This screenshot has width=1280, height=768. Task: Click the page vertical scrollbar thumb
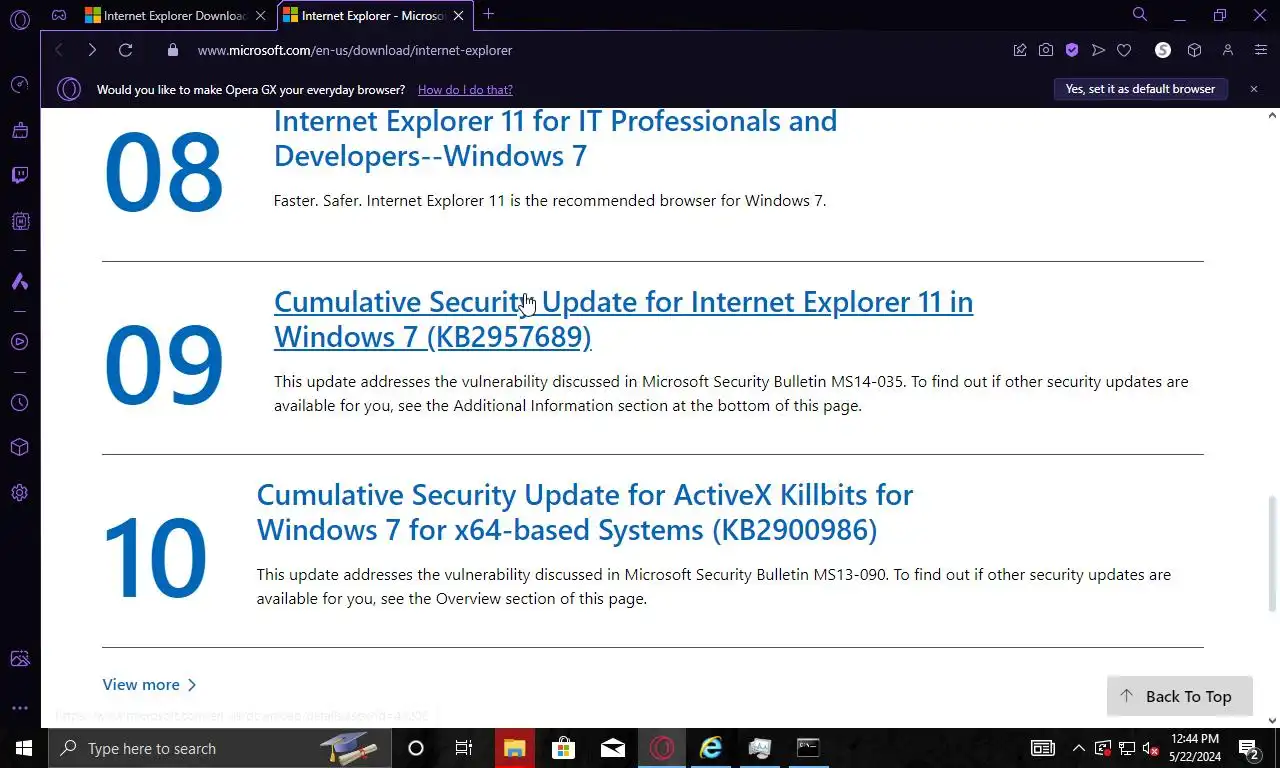click(1272, 552)
